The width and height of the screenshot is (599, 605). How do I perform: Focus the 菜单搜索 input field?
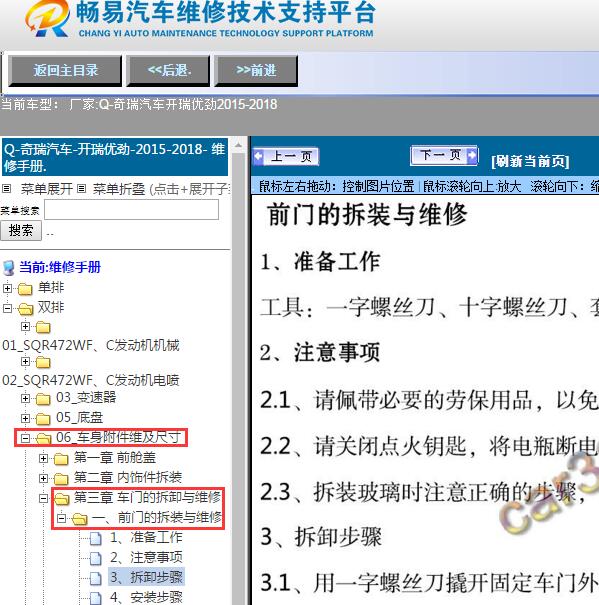(x=132, y=210)
